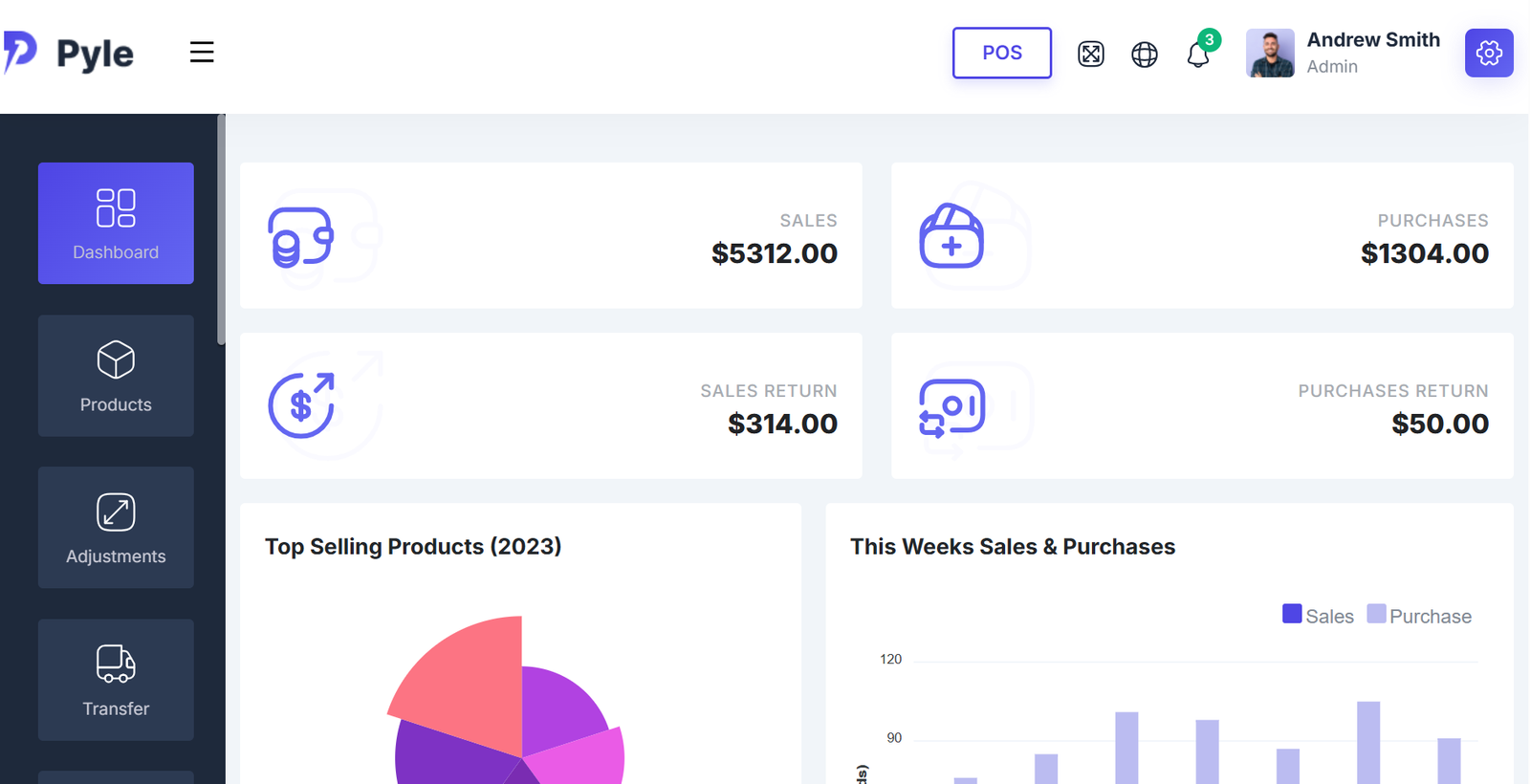
Task: Click the Purchases bag icon
Action: click(x=951, y=236)
